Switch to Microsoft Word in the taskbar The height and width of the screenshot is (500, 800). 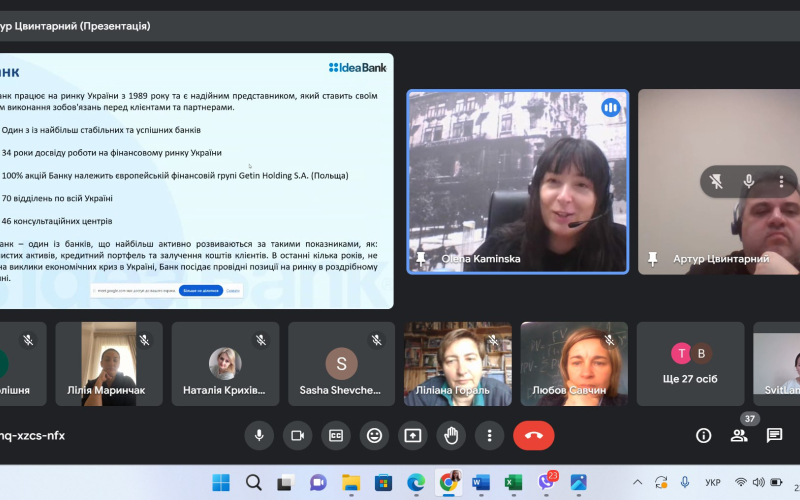point(481,482)
